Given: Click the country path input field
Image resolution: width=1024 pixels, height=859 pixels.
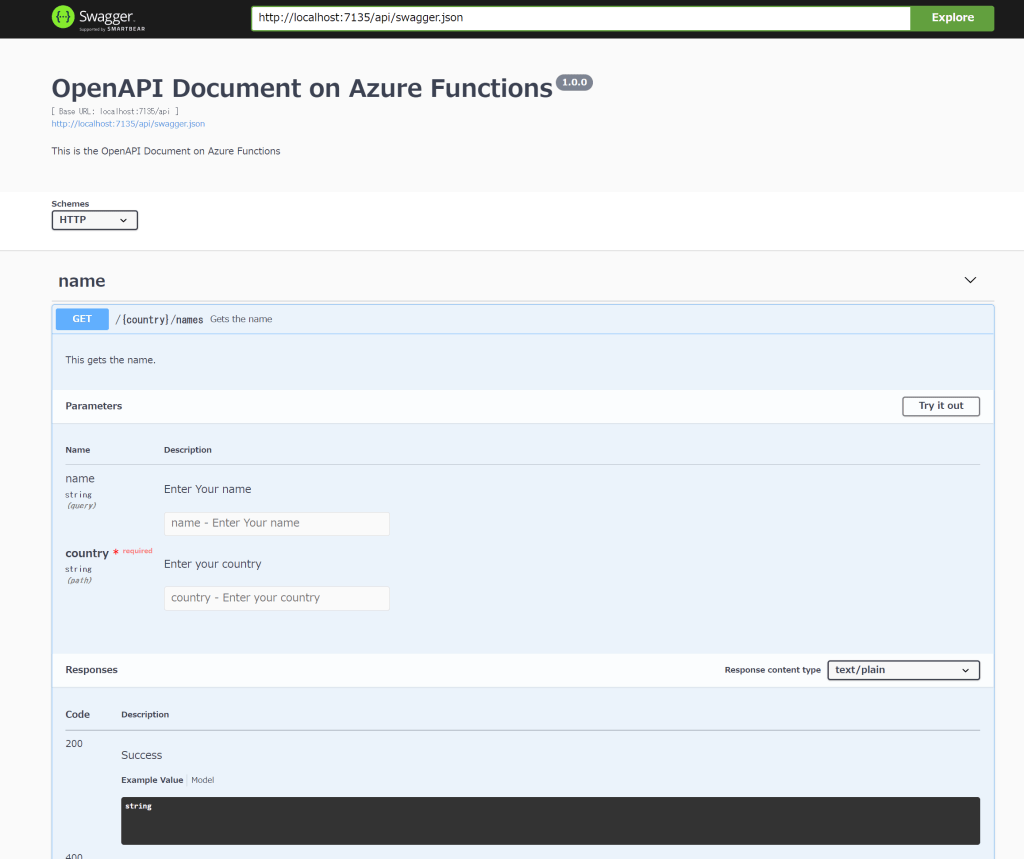Looking at the screenshot, I should 276,598.
